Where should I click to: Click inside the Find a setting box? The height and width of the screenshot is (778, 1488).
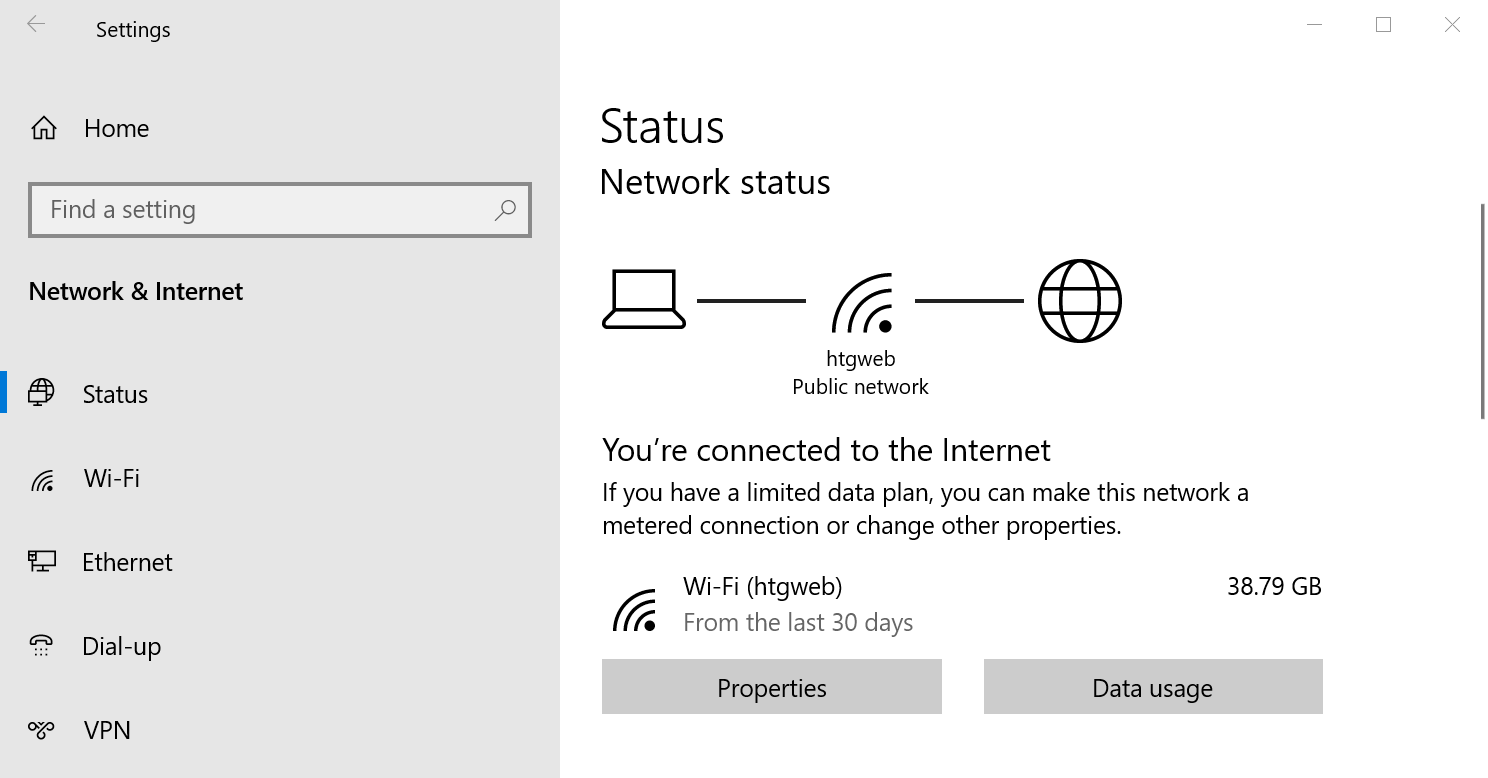(x=250, y=210)
